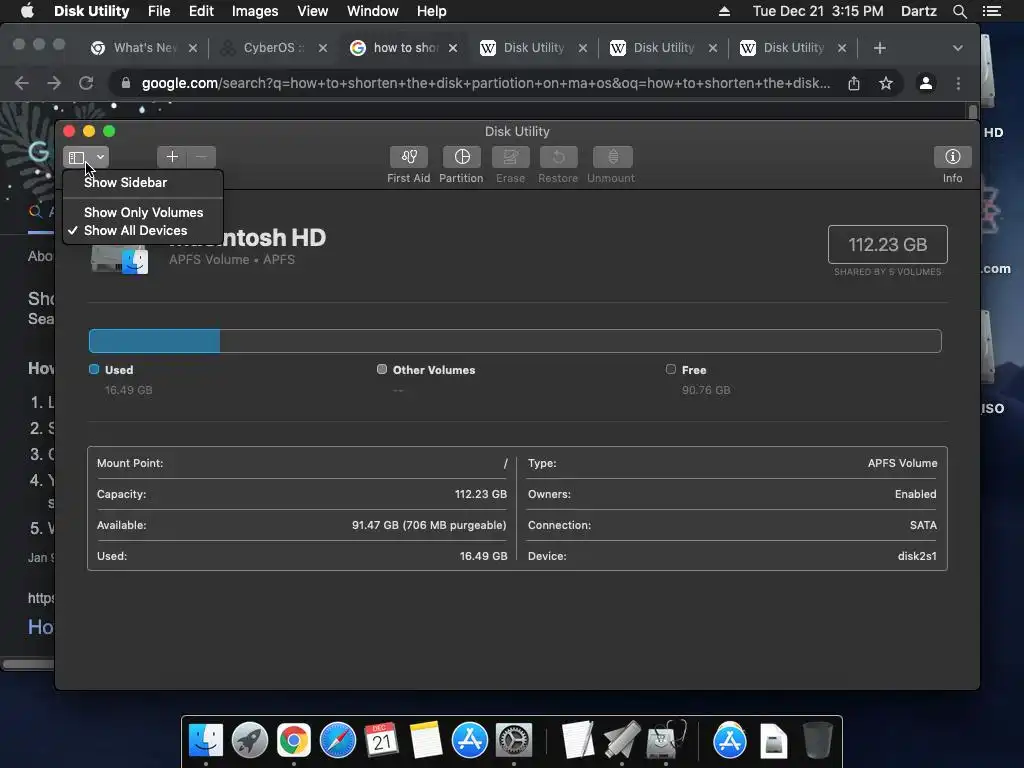Screen dimensions: 1024x768
Task: Open the Apple menu
Action: click(x=27, y=11)
